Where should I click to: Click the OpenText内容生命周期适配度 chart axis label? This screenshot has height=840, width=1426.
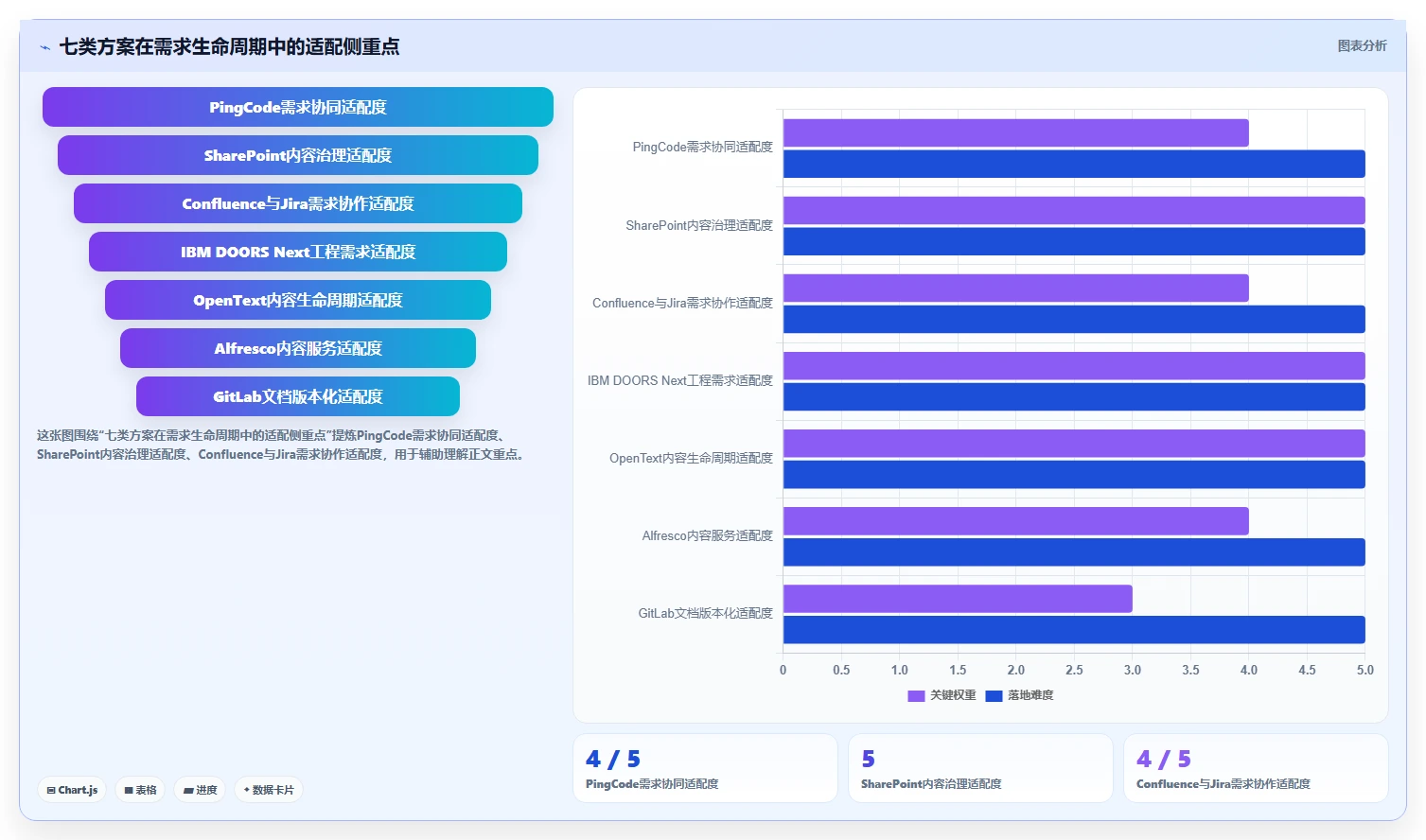click(x=691, y=458)
